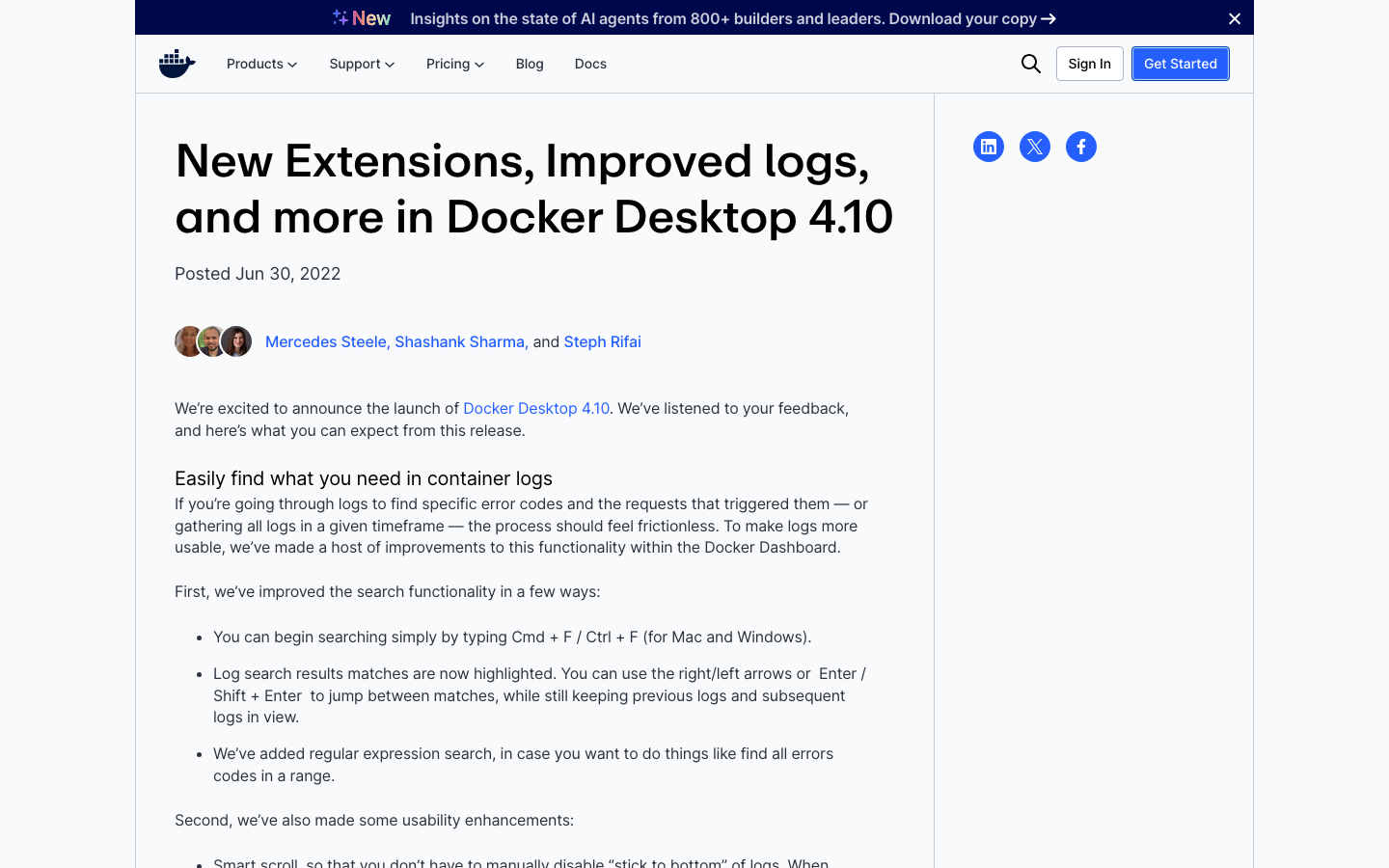Open the search magnifier icon
The width and height of the screenshot is (1389, 868).
(1031, 64)
